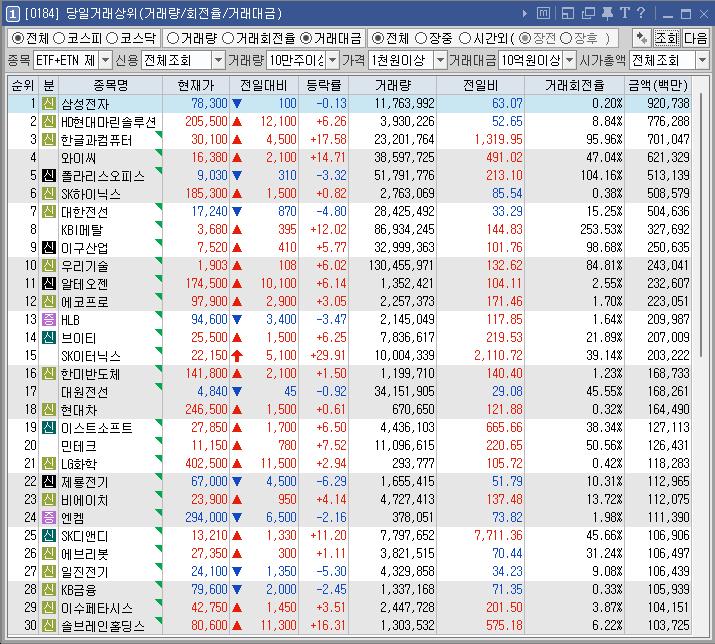Select the 거래대금 radio button

(306, 38)
